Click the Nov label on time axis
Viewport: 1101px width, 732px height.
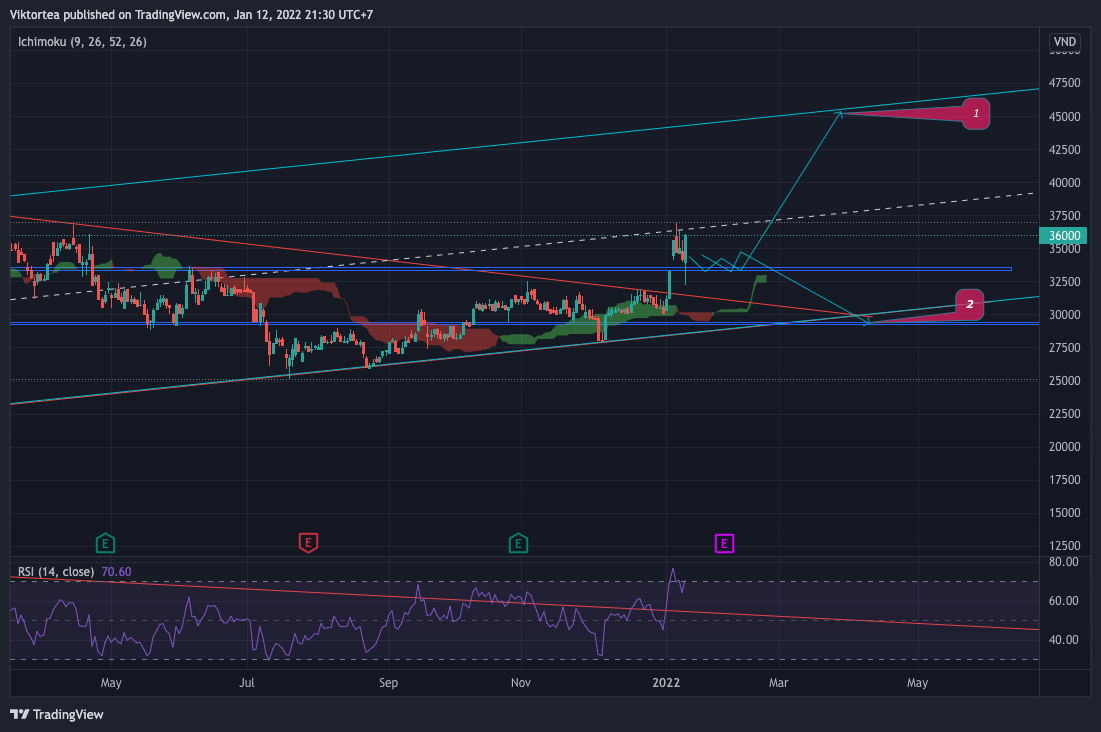(520, 682)
